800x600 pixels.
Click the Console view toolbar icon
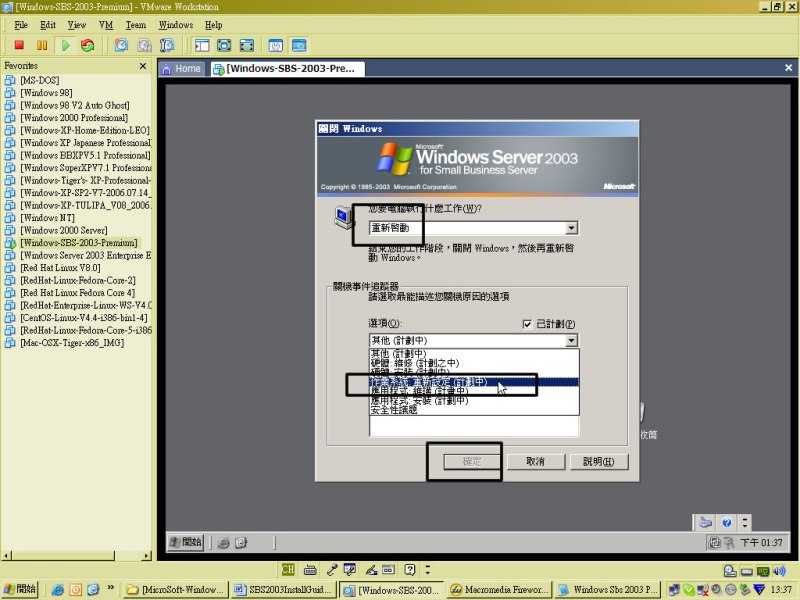299,45
